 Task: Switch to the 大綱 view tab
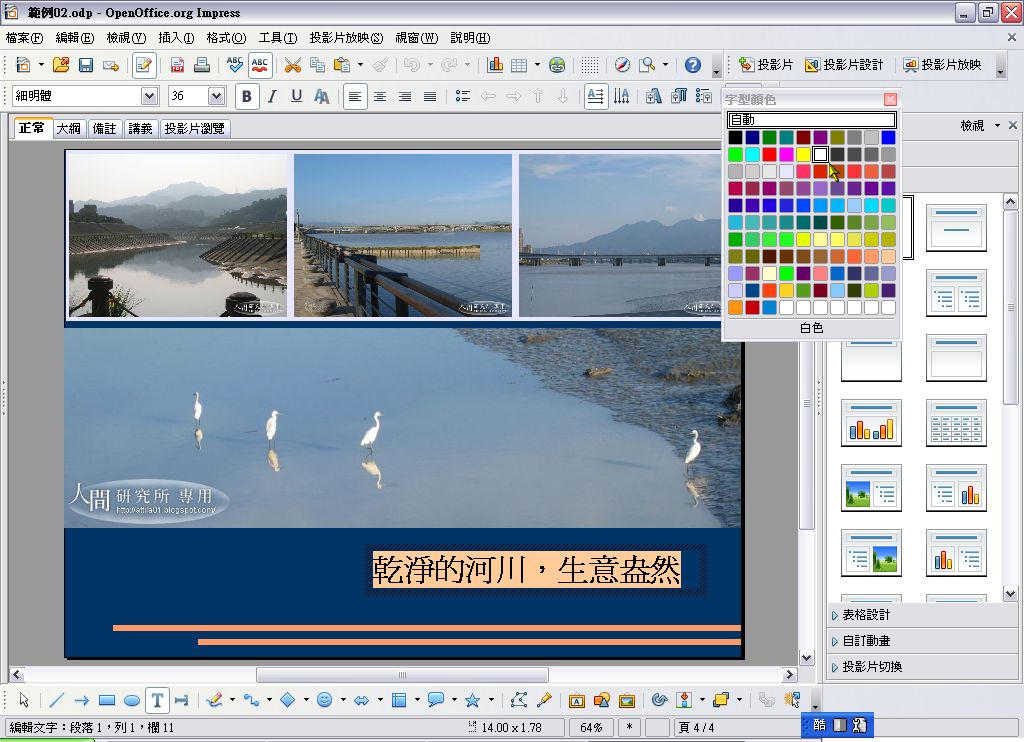pos(69,129)
